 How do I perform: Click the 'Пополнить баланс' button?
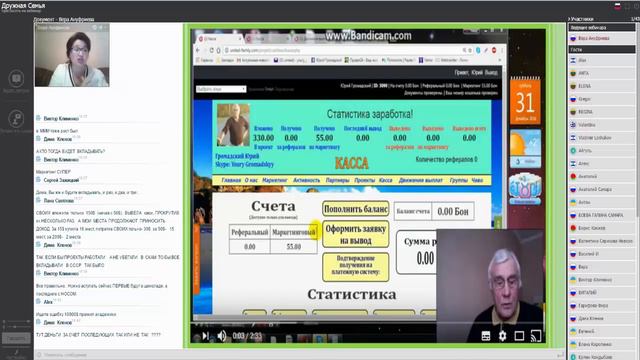(356, 209)
